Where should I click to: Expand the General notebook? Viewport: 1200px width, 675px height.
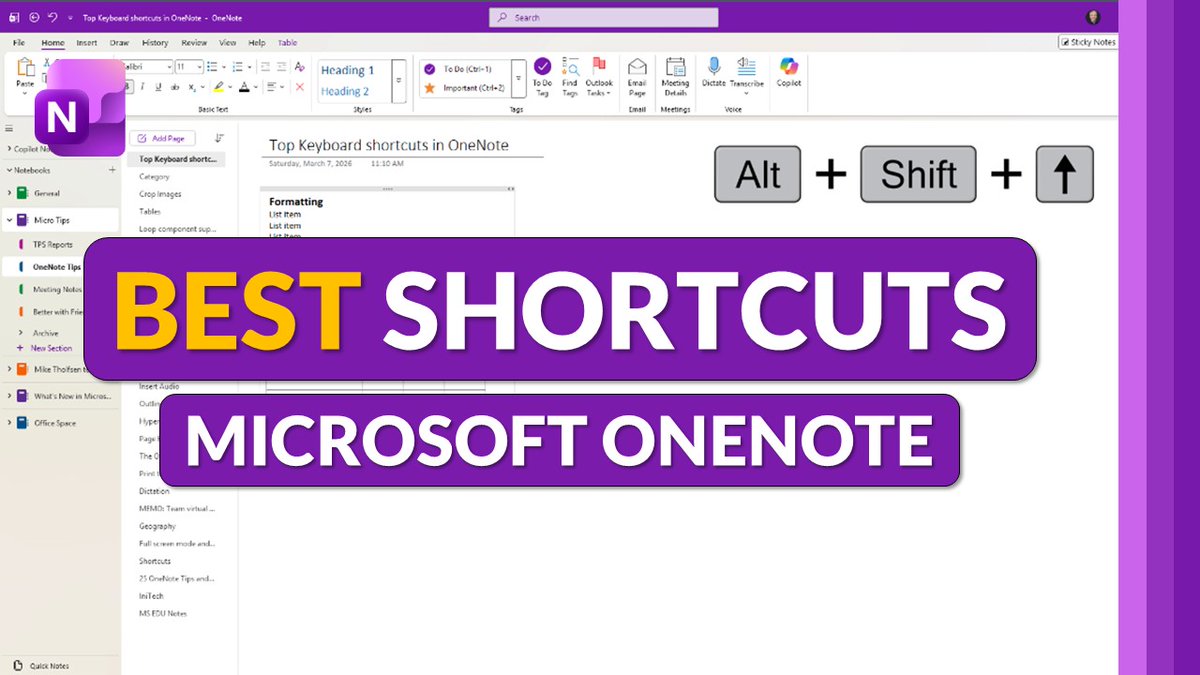[9, 193]
